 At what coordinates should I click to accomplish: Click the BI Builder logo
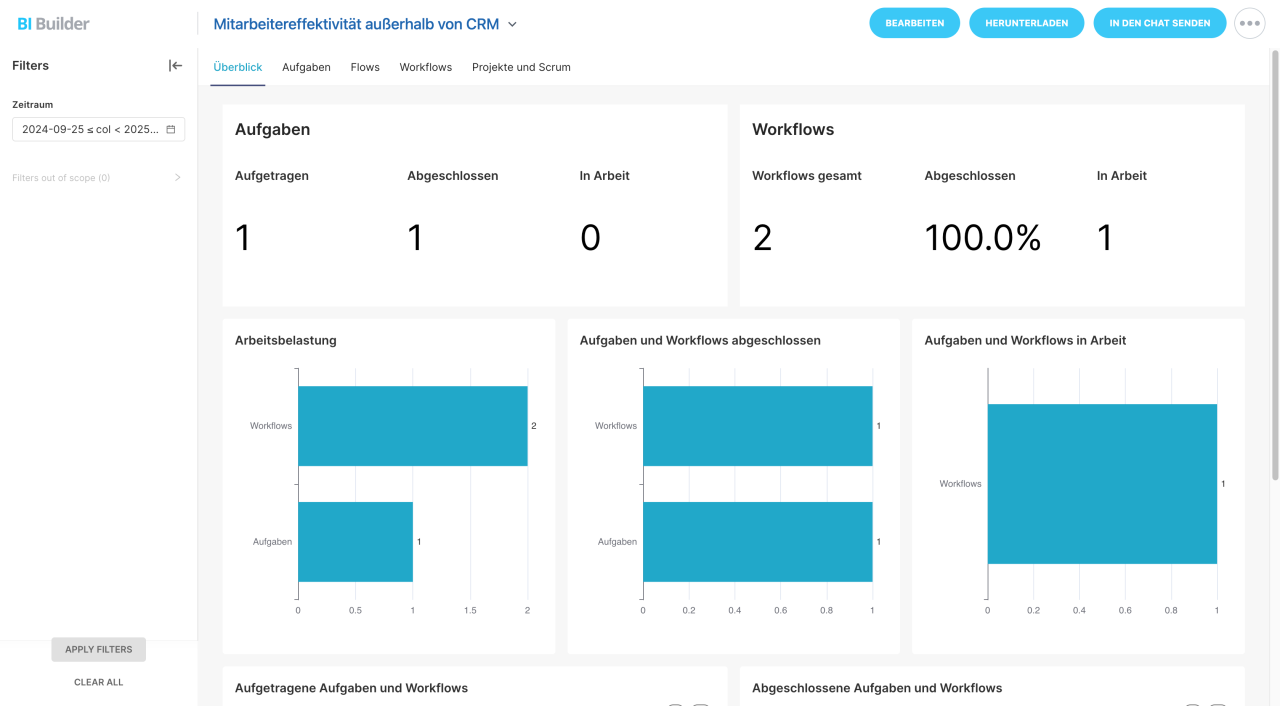tap(53, 23)
